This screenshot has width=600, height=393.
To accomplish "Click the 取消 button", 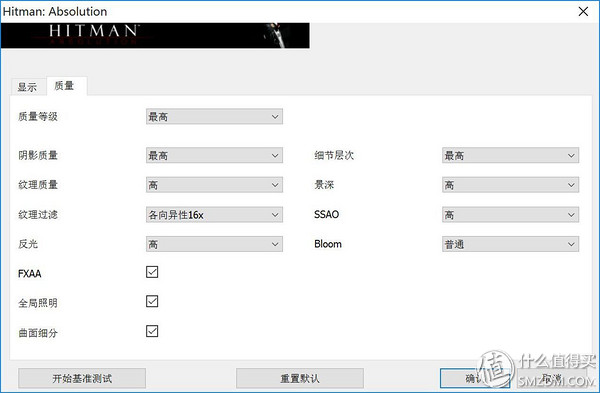I will tap(551, 378).
